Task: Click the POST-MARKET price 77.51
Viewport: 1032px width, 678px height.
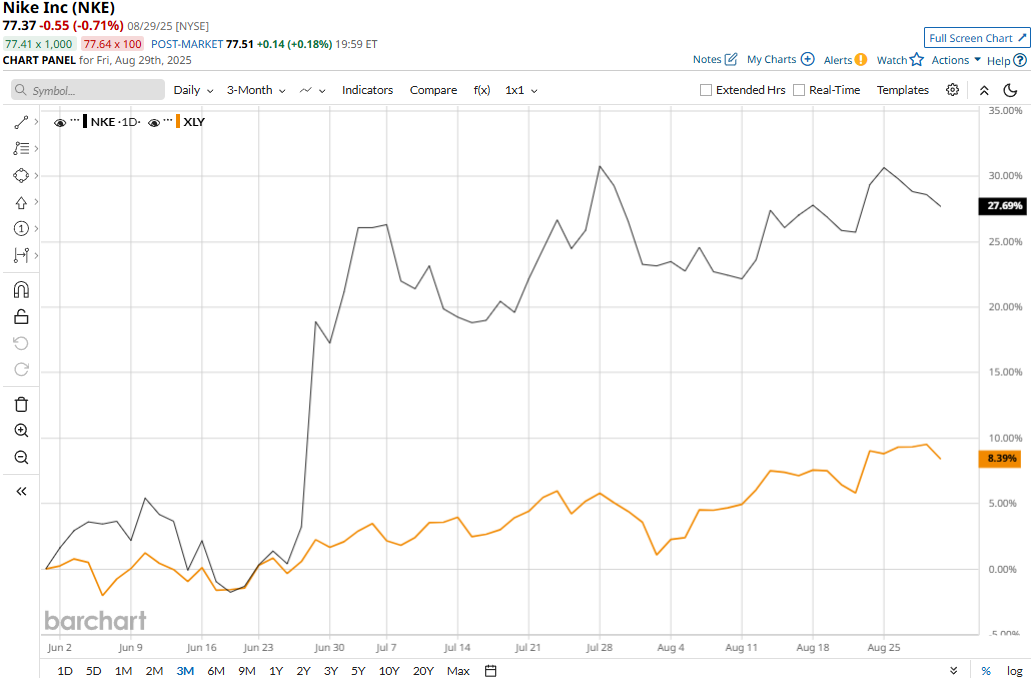Action: point(240,44)
